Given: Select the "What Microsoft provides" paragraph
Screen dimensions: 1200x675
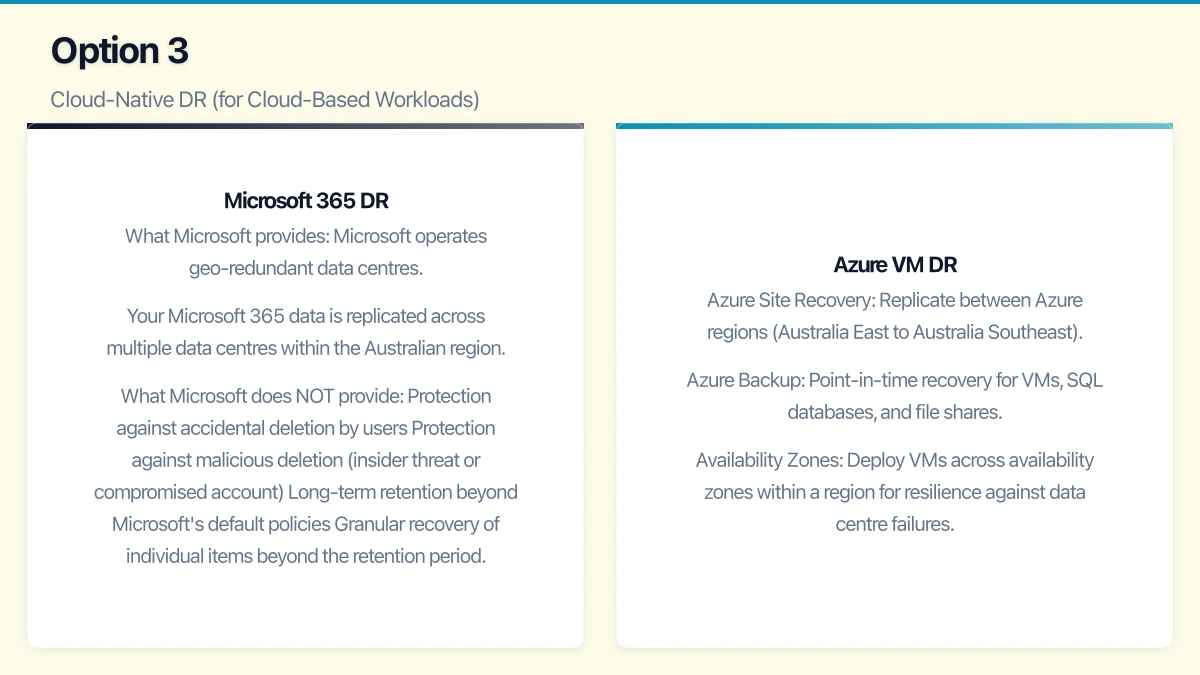Looking at the screenshot, I should [x=306, y=252].
